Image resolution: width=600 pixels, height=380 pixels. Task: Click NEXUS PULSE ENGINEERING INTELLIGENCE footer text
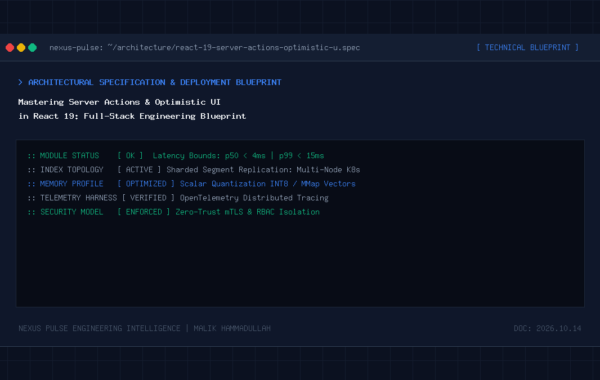click(99, 328)
